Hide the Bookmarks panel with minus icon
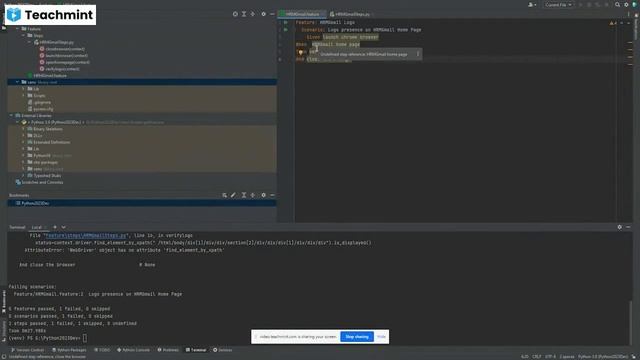640x360 pixels. (272, 195)
